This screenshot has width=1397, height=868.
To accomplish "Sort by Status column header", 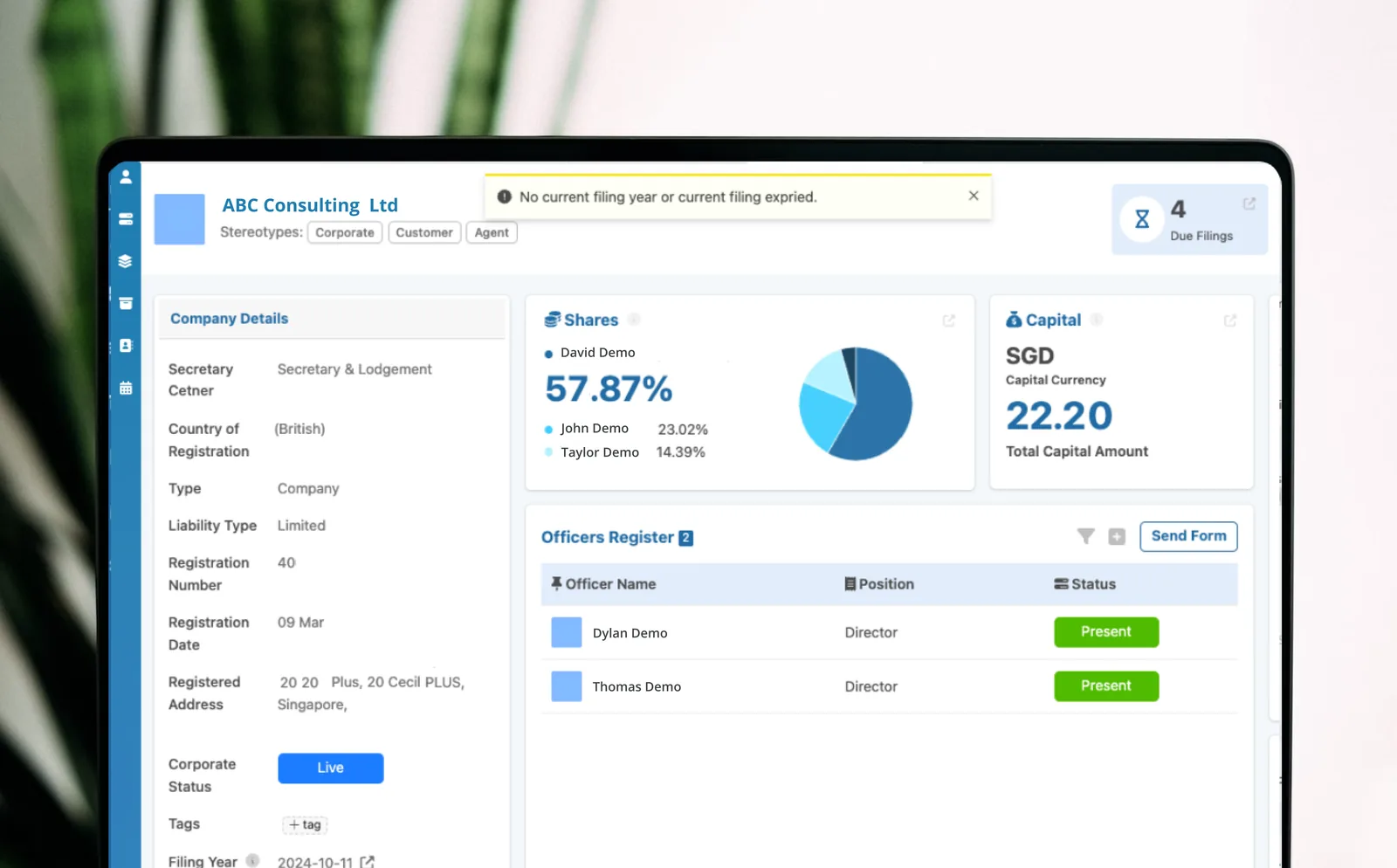I will click(x=1085, y=584).
